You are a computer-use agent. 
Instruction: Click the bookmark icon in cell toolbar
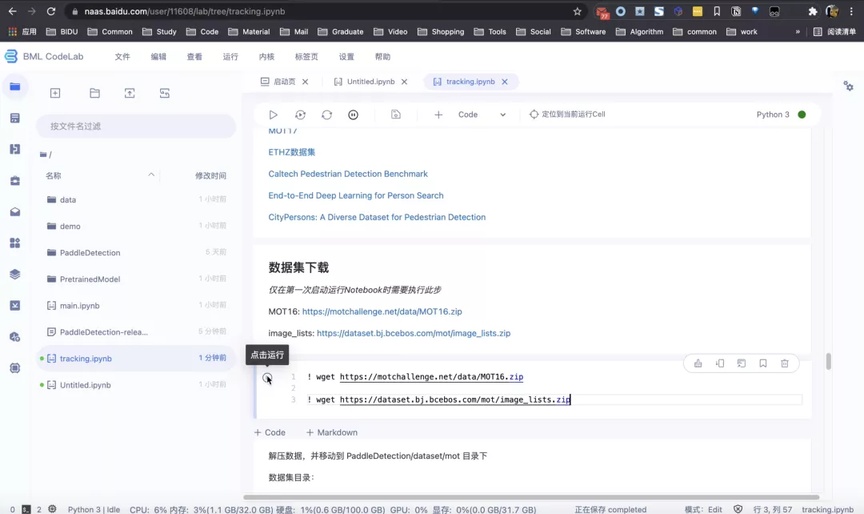tap(763, 363)
